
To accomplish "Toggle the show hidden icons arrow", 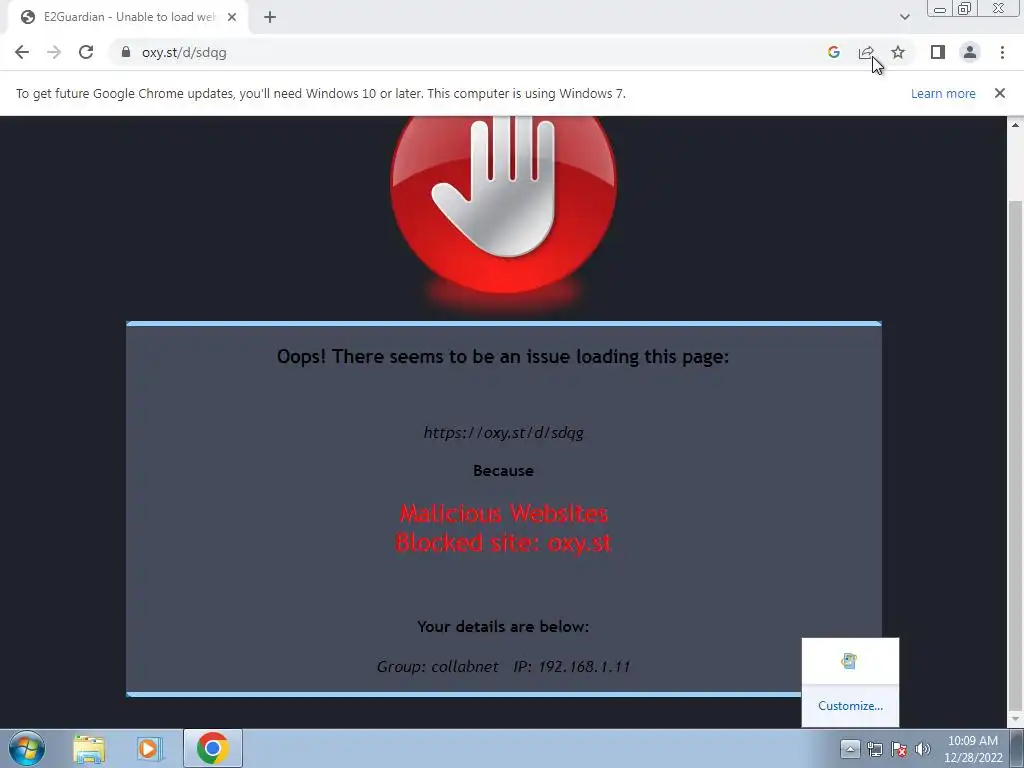I will [850, 748].
